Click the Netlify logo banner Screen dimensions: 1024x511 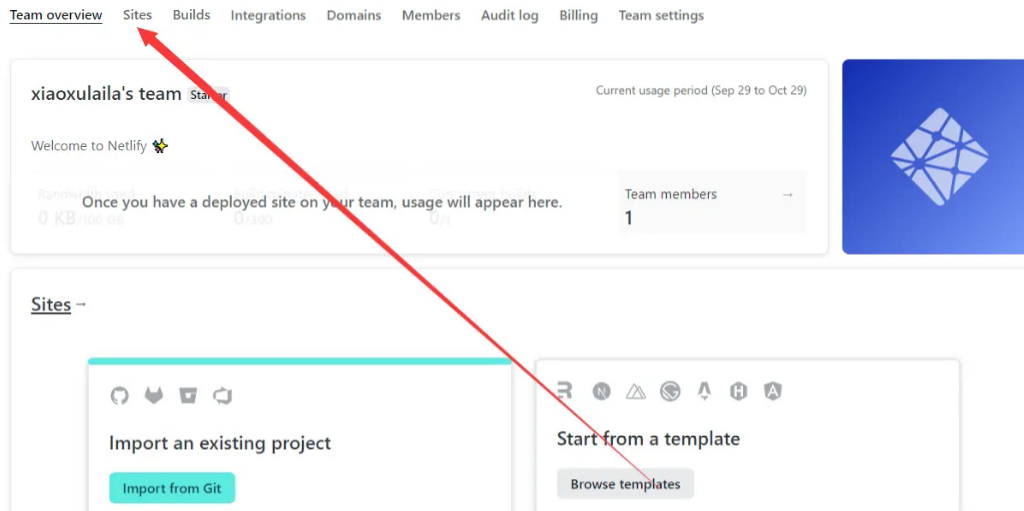point(933,157)
